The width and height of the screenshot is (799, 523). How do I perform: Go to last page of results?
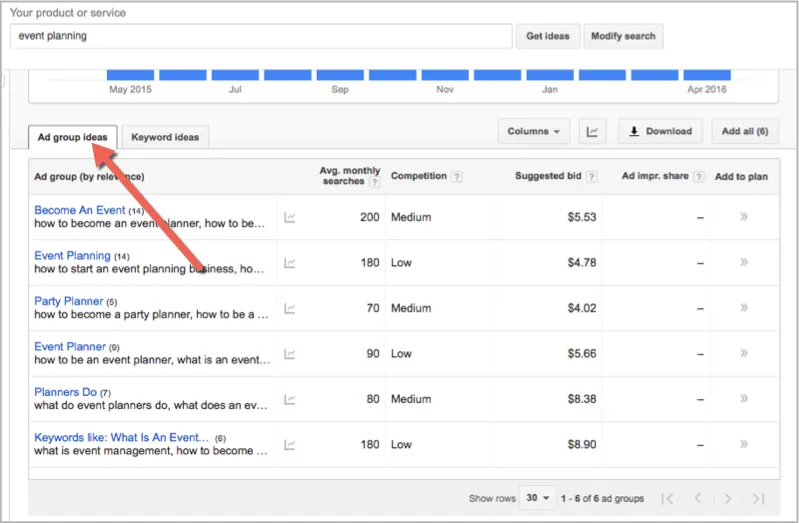758,498
